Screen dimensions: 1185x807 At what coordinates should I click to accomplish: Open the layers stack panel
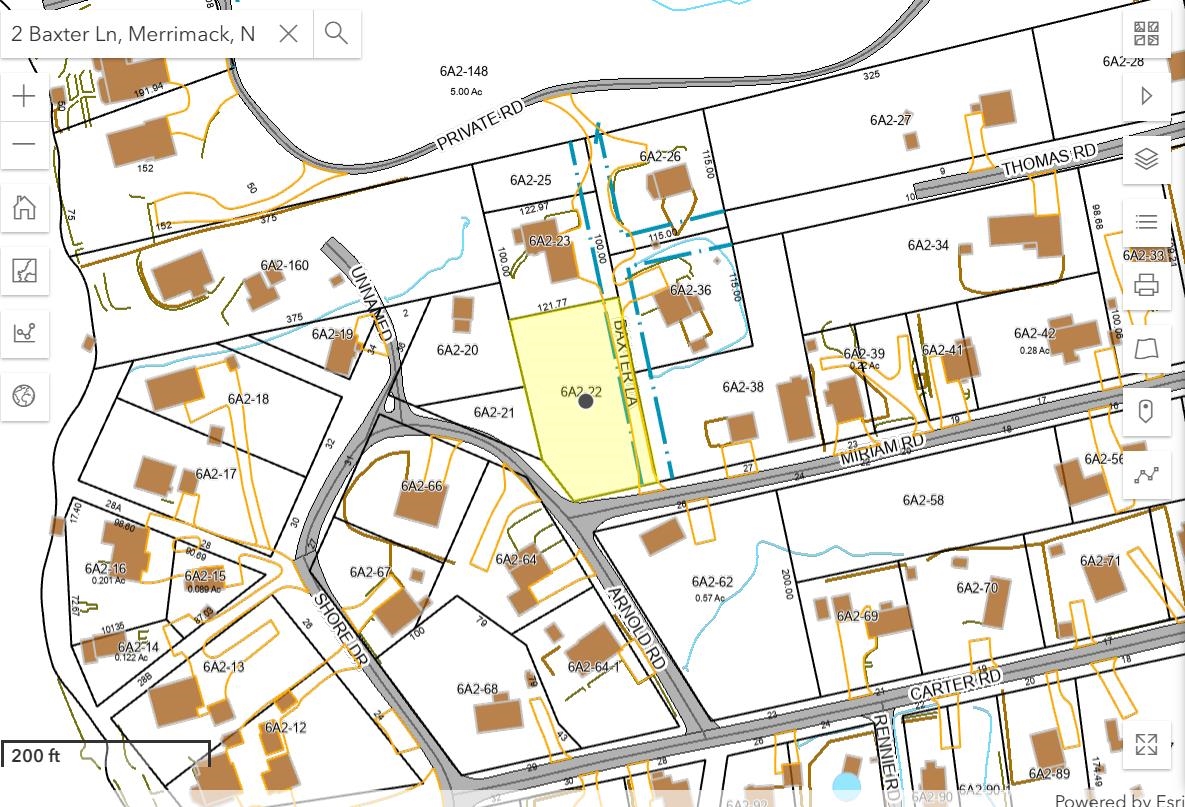tap(1146, 159)
